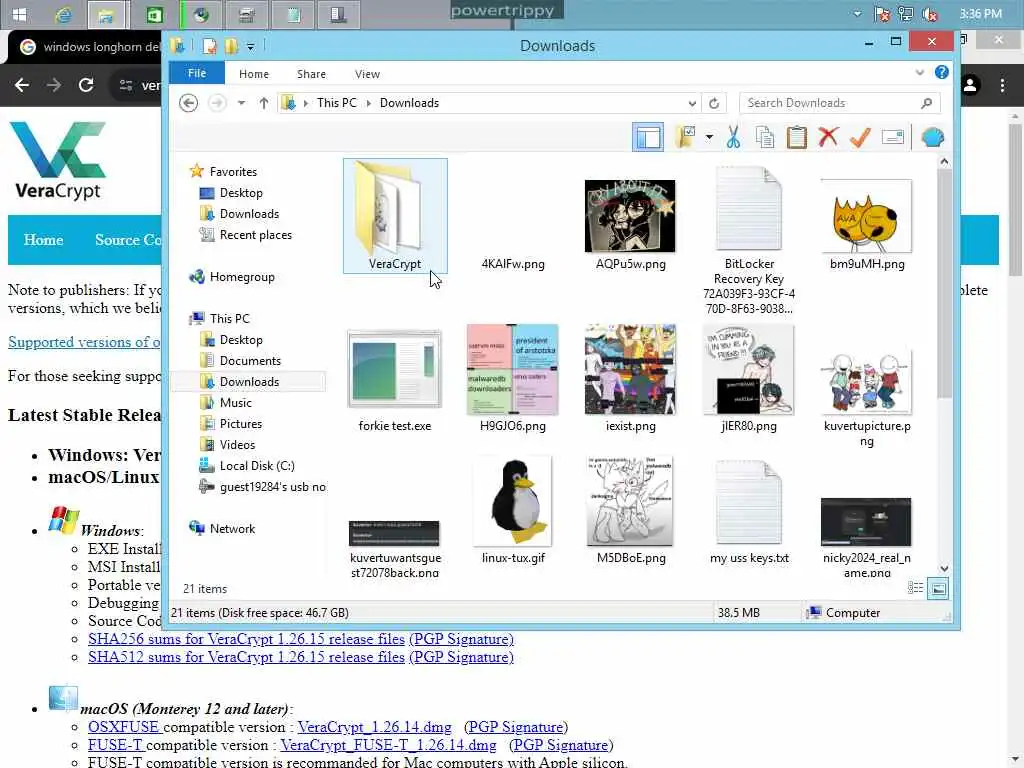Click the red X Delete icon

(x=828, y=137)
